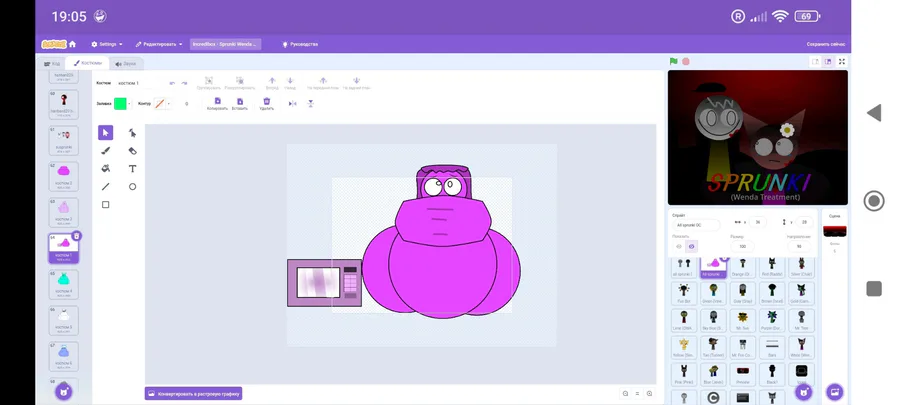900x405 pixels.
Task: Move the selection forward with Вперед
Action: tap(272, 81)
